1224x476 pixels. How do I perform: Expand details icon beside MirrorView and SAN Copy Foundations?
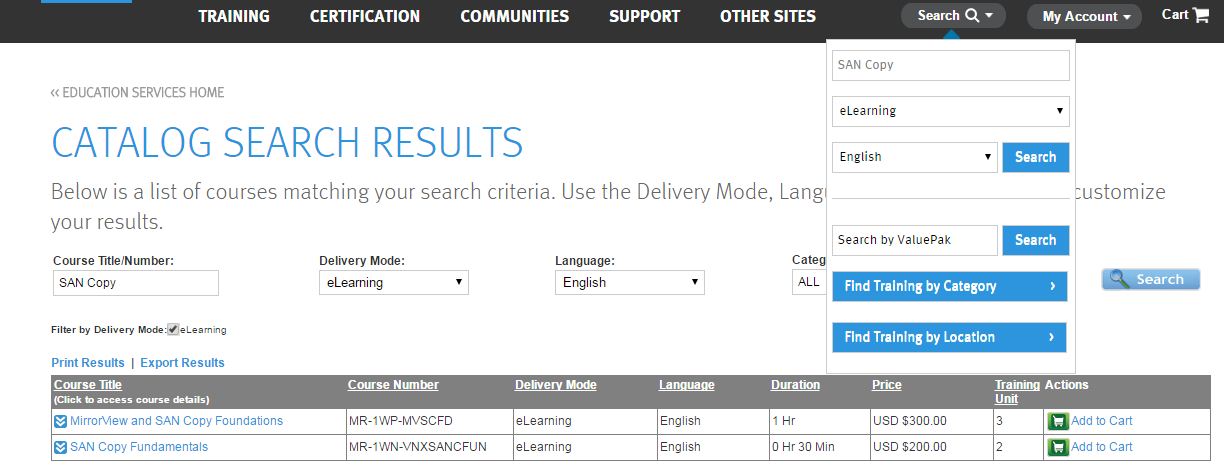tap(60, 421)
